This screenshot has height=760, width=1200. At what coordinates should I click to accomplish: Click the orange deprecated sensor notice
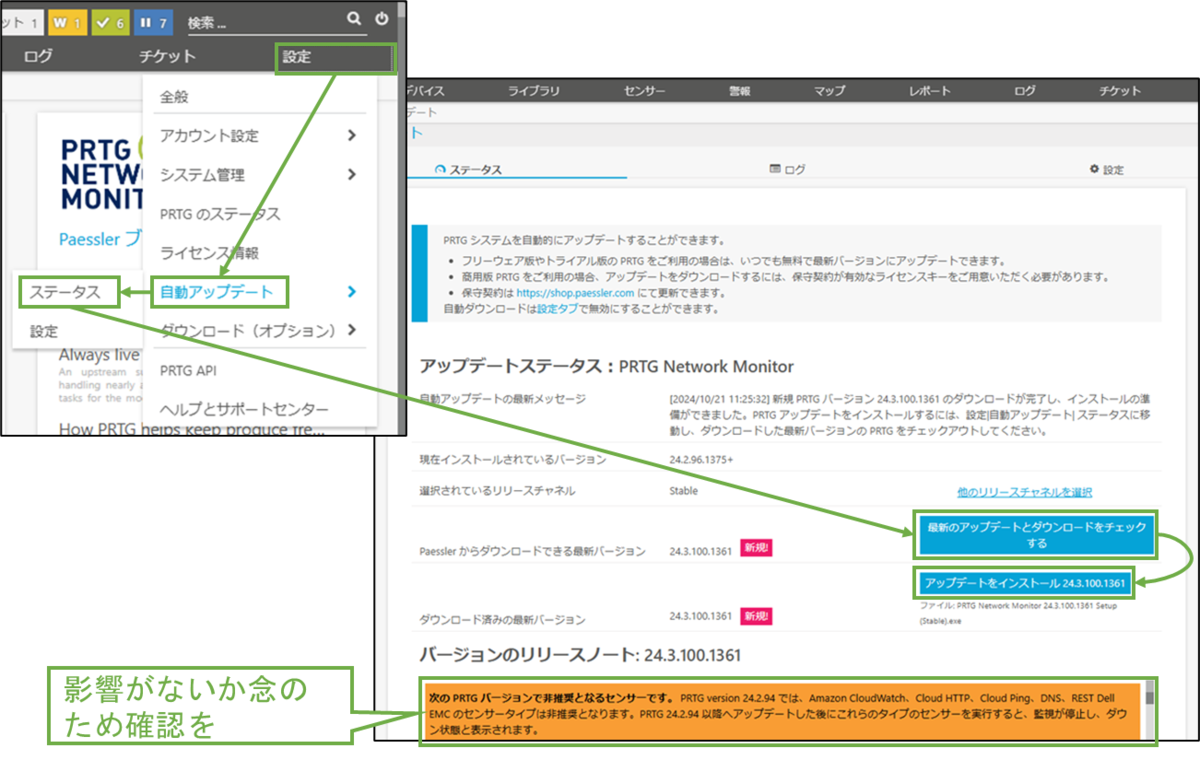pos(781,710)
